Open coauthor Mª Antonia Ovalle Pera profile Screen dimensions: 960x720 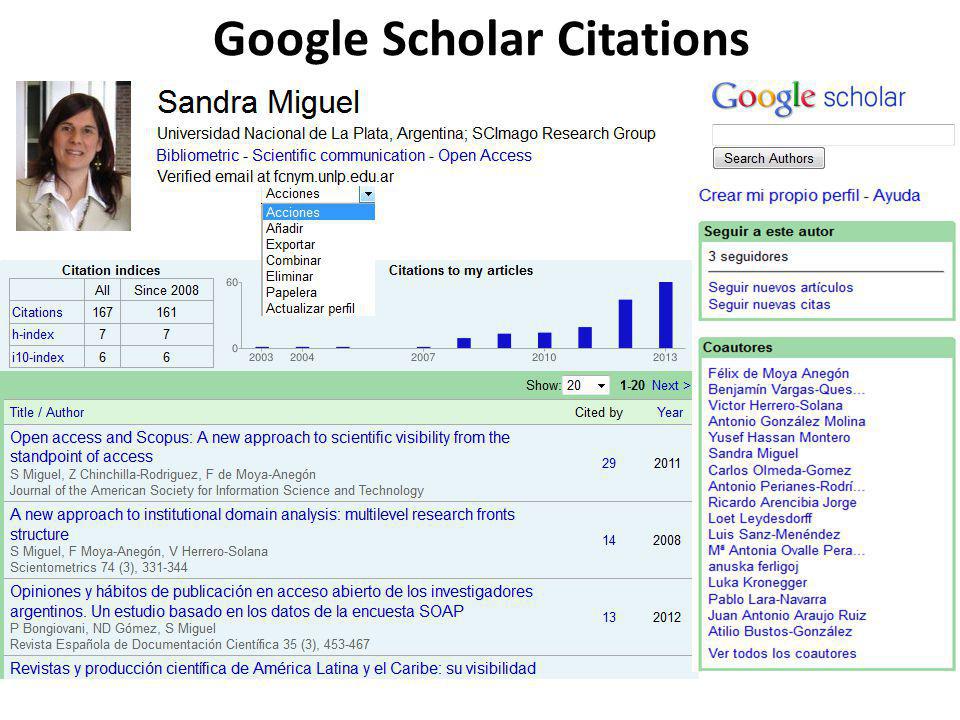coord(786,550)
